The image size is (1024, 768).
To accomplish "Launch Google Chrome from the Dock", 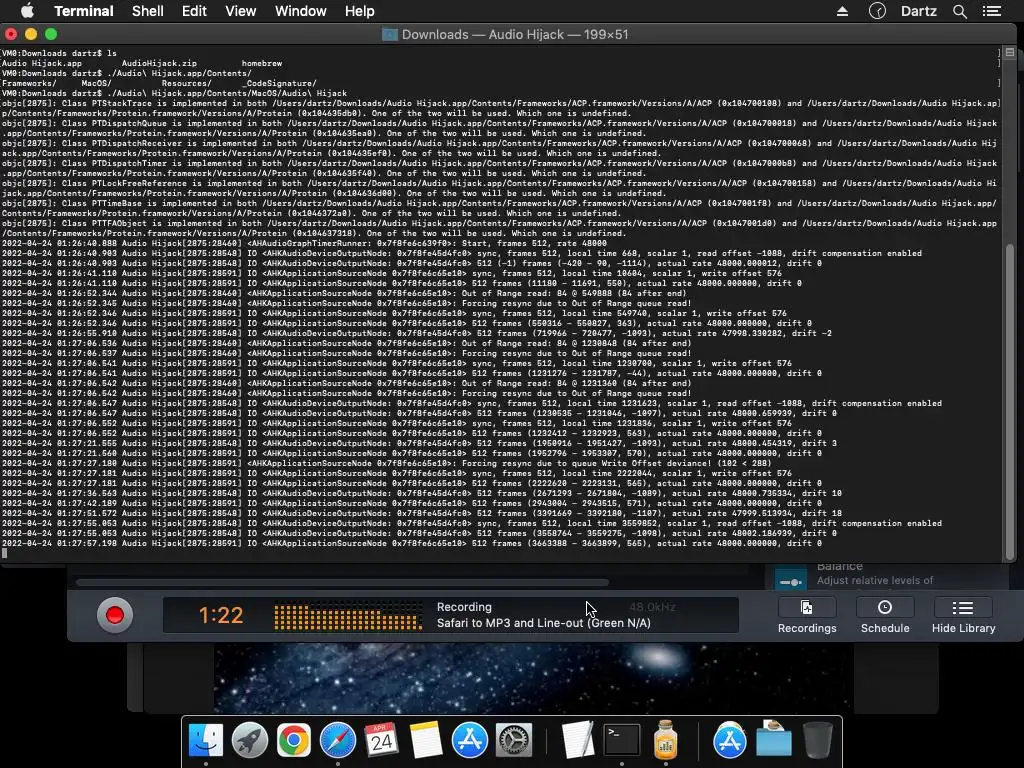I will click(x=294, y=740).
